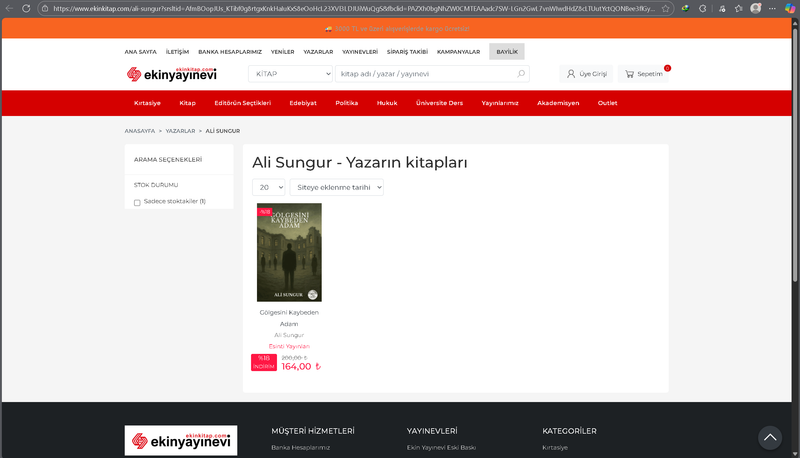The width and height of the screenshot is (800, 458).
Task: Open browser extensions puzzle icon
Action: 703,8
